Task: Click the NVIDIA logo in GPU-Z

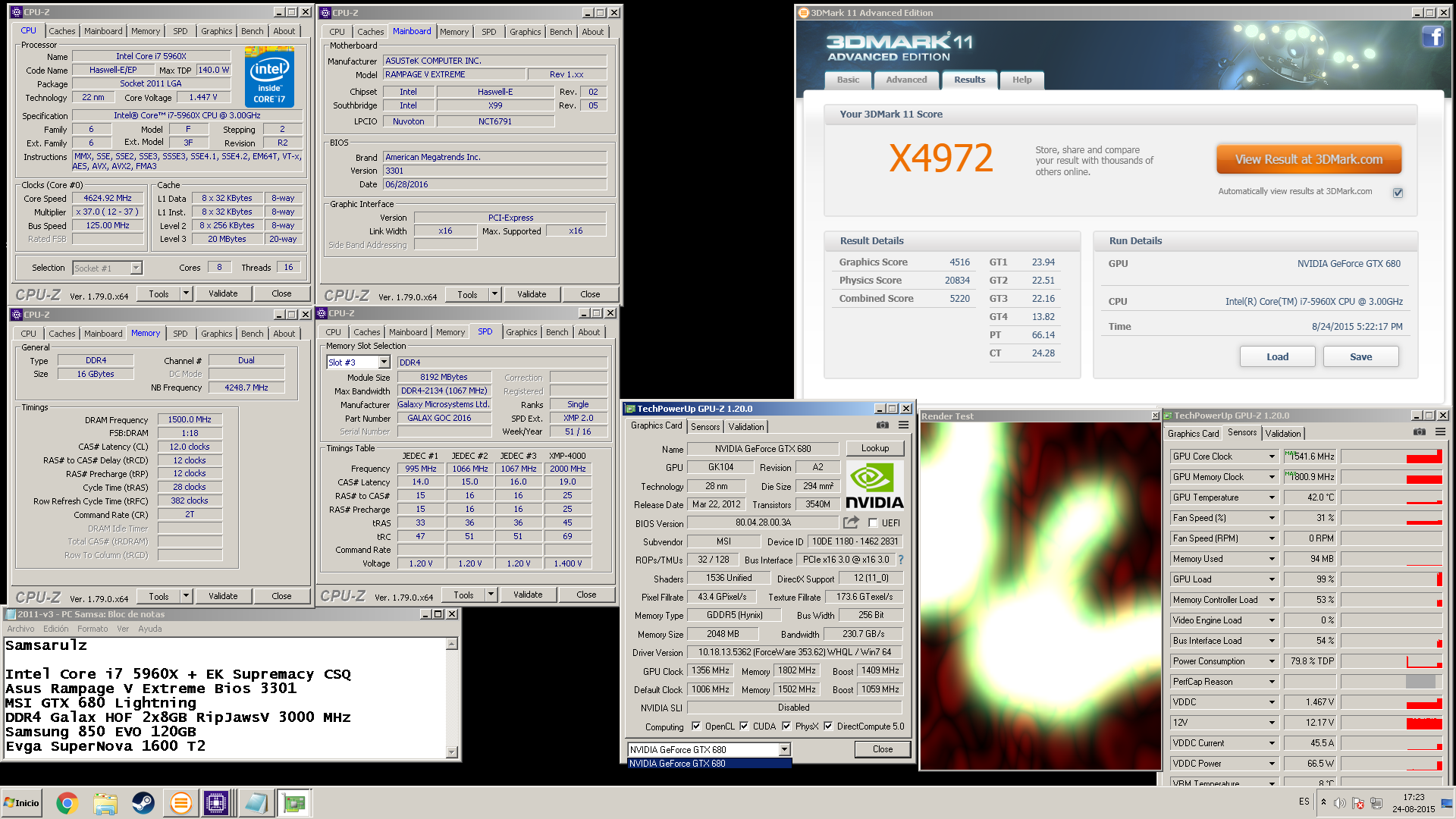Action: [x=874, y=485]
